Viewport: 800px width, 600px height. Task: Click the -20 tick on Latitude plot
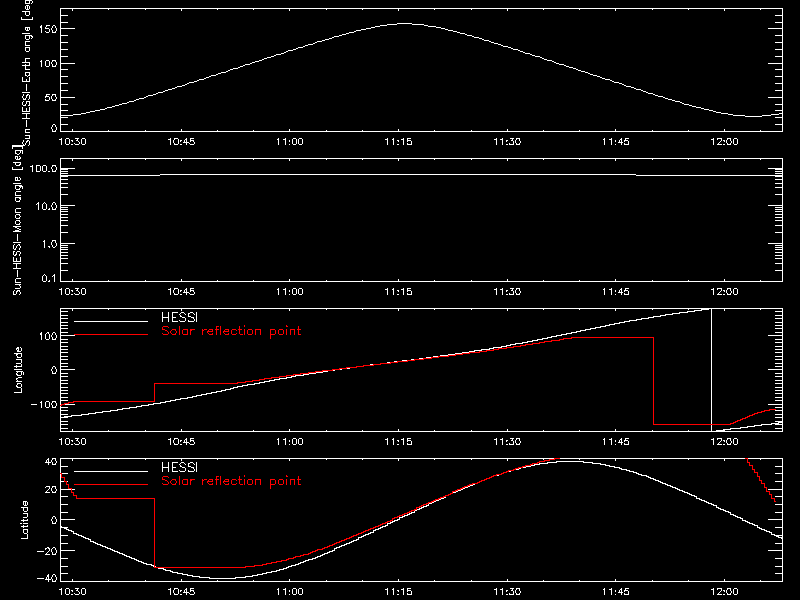[x=47, y=551]
